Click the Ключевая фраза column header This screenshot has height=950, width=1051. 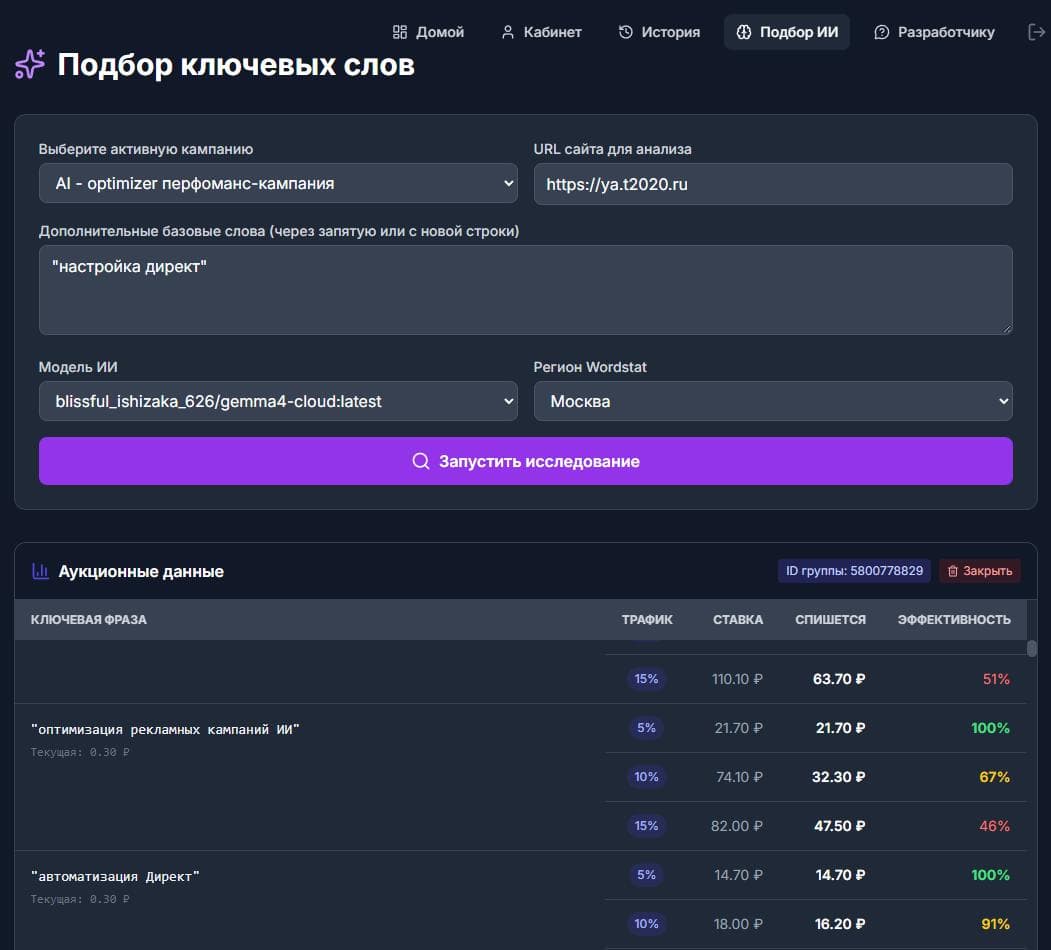point(88,619)
